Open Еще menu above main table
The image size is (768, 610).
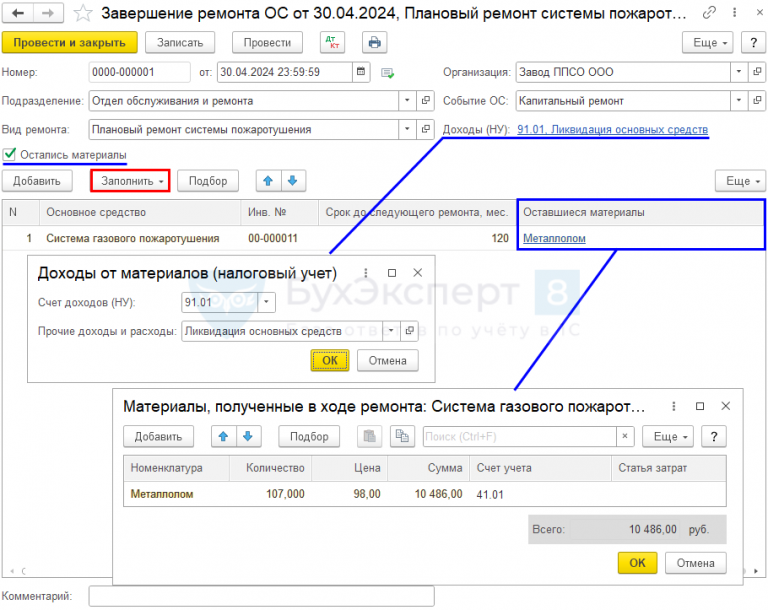coord(740,181)
